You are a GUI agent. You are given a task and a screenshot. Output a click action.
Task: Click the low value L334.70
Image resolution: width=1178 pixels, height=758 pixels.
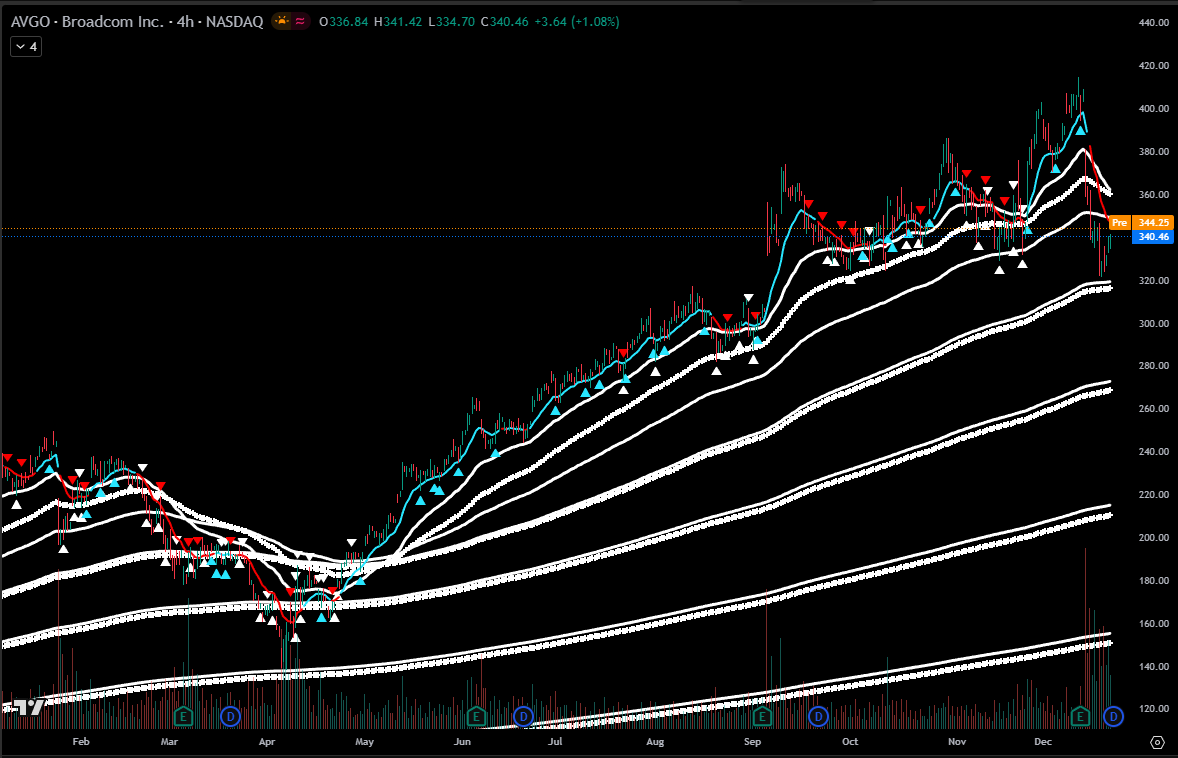pos(452,22)
